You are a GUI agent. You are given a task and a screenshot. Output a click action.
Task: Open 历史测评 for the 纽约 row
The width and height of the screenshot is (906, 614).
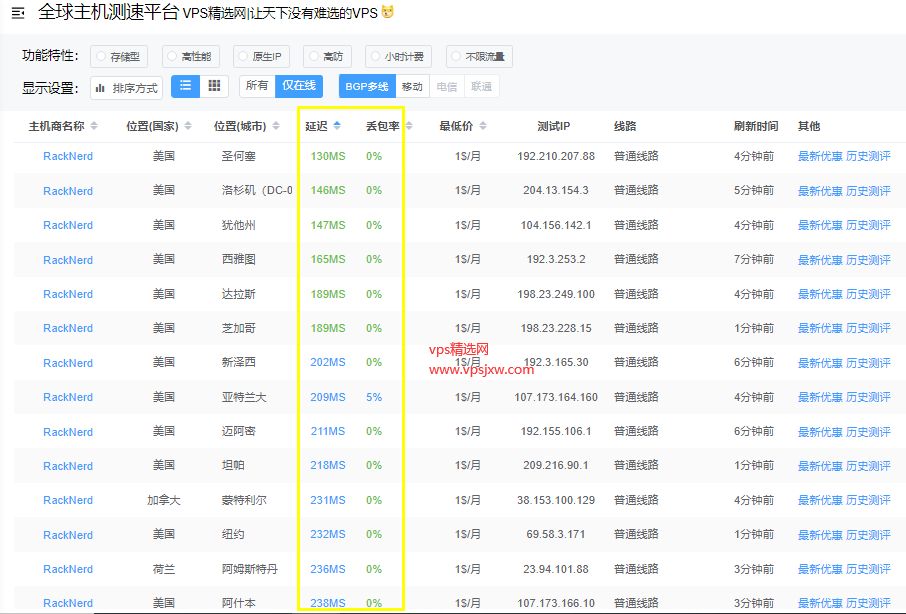click(868, 535)
